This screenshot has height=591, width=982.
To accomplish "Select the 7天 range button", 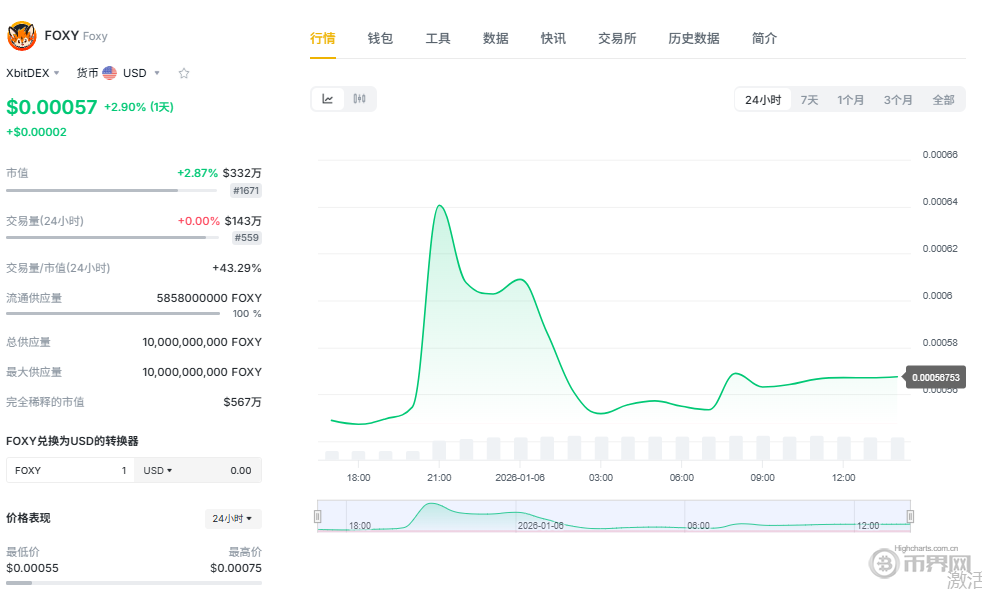I will click(809, 99).
